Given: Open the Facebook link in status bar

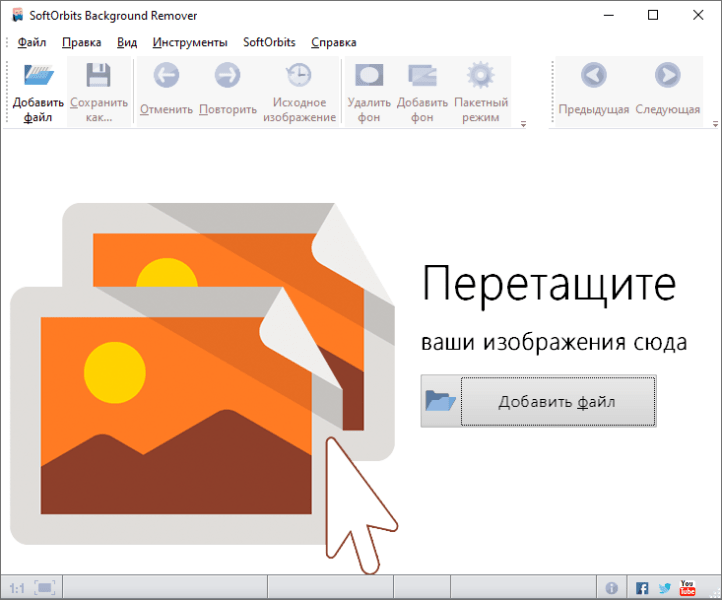Looking at the screenshot, I should point(641,588).
